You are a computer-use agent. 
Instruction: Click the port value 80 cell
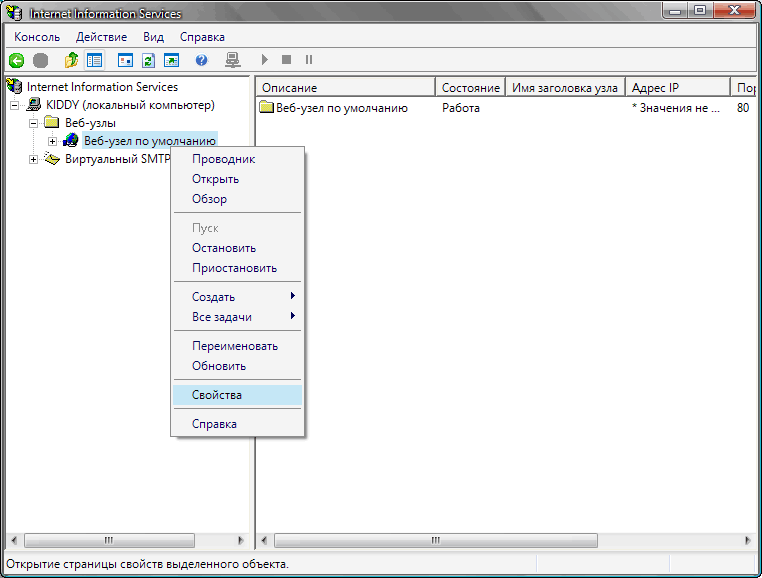pos(743,107)
